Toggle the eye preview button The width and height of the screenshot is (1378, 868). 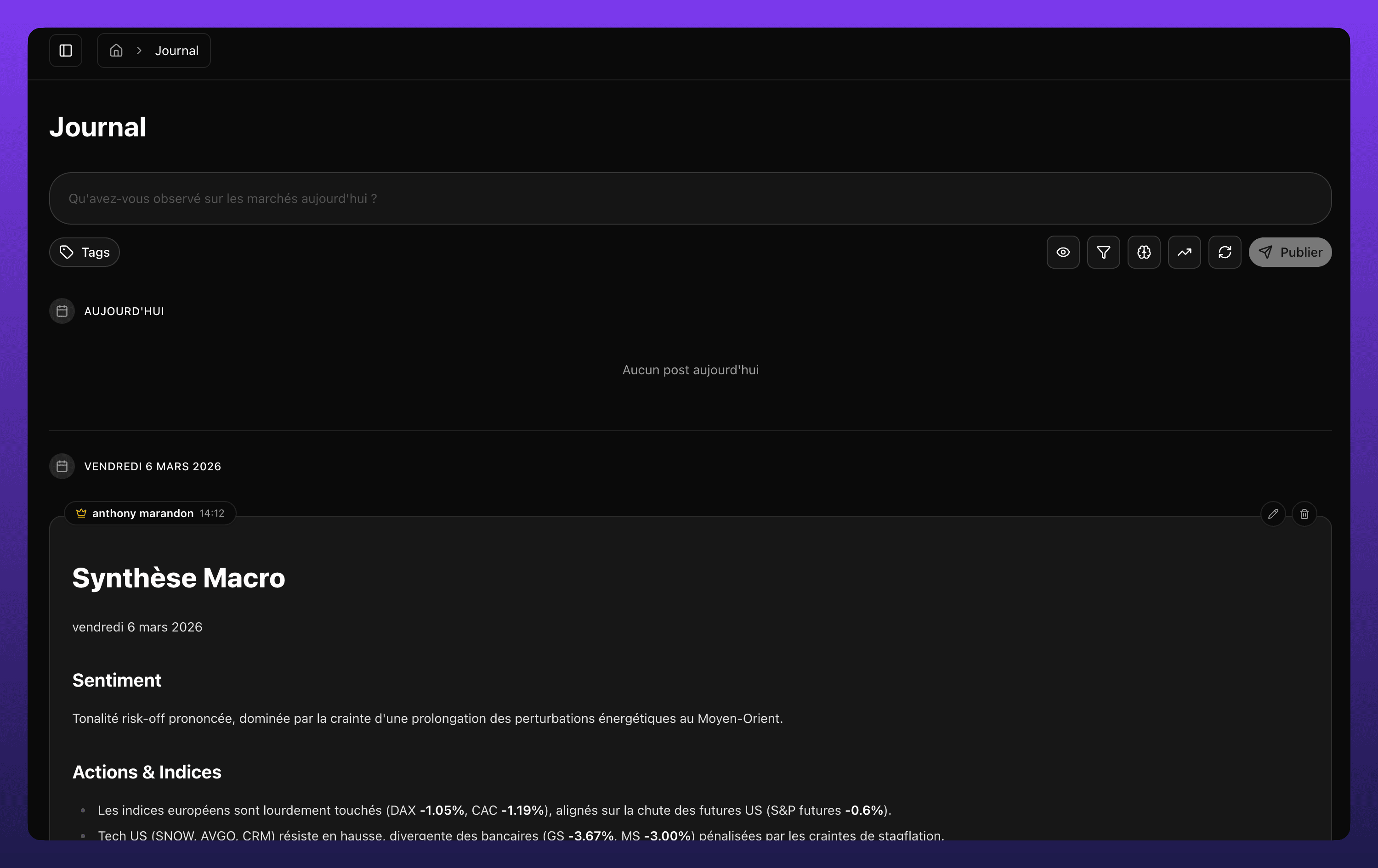click(1063, 252)
